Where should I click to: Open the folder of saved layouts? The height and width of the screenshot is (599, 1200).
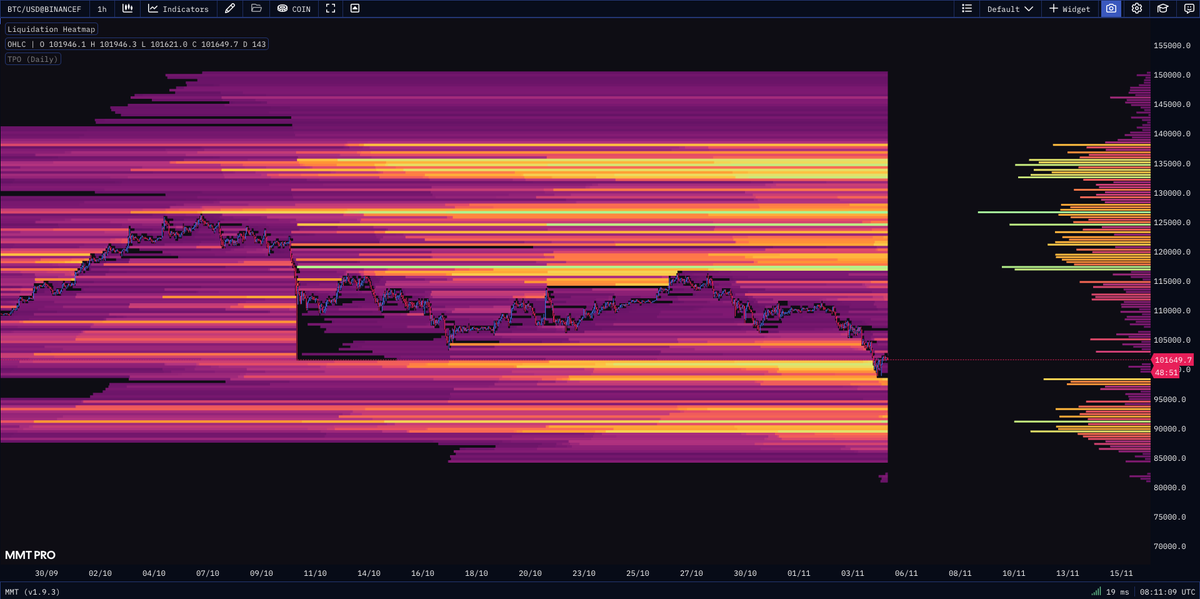tap(256, 9)
